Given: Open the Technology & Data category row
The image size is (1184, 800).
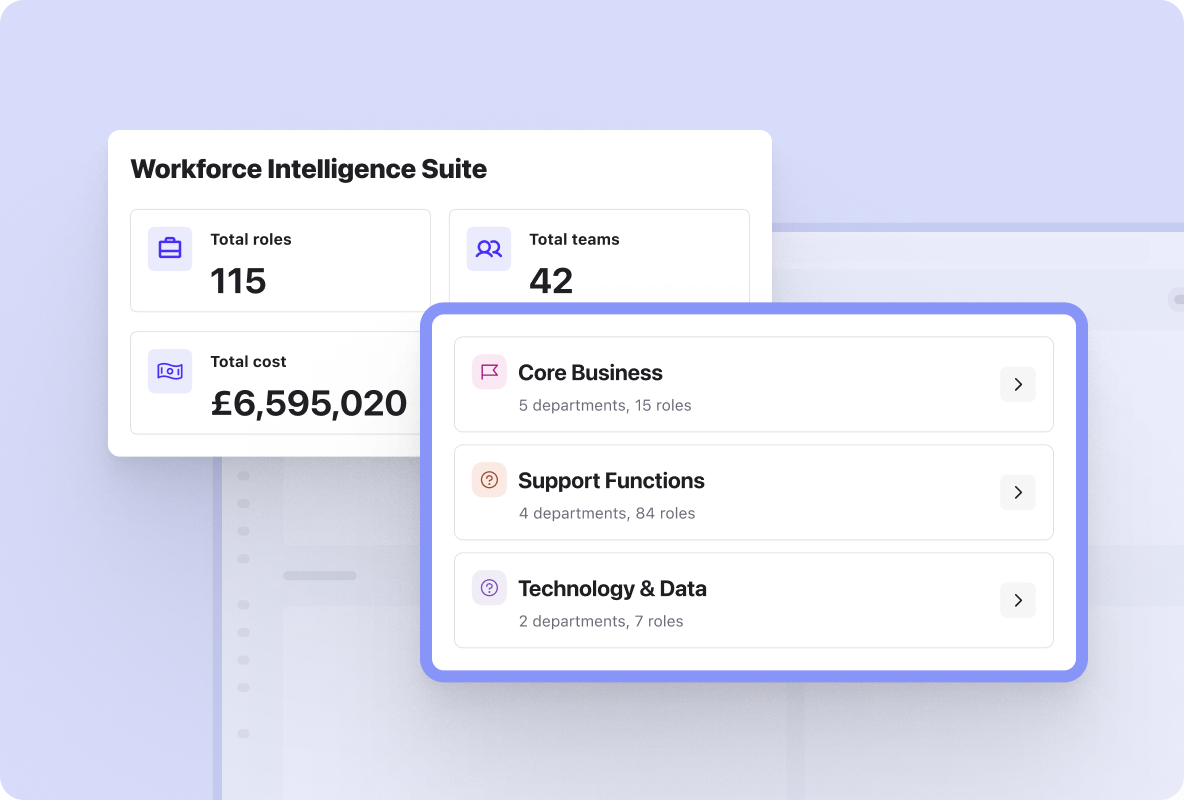Looking at the screenshot, I should [754, 601].
